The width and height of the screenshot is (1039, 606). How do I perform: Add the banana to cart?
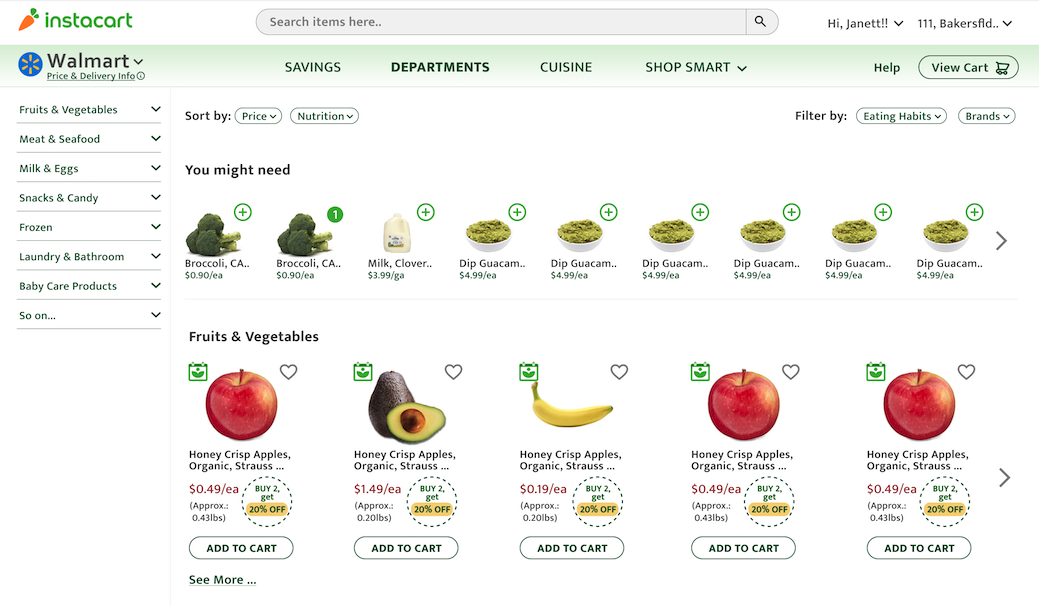[x=572, y=548]
